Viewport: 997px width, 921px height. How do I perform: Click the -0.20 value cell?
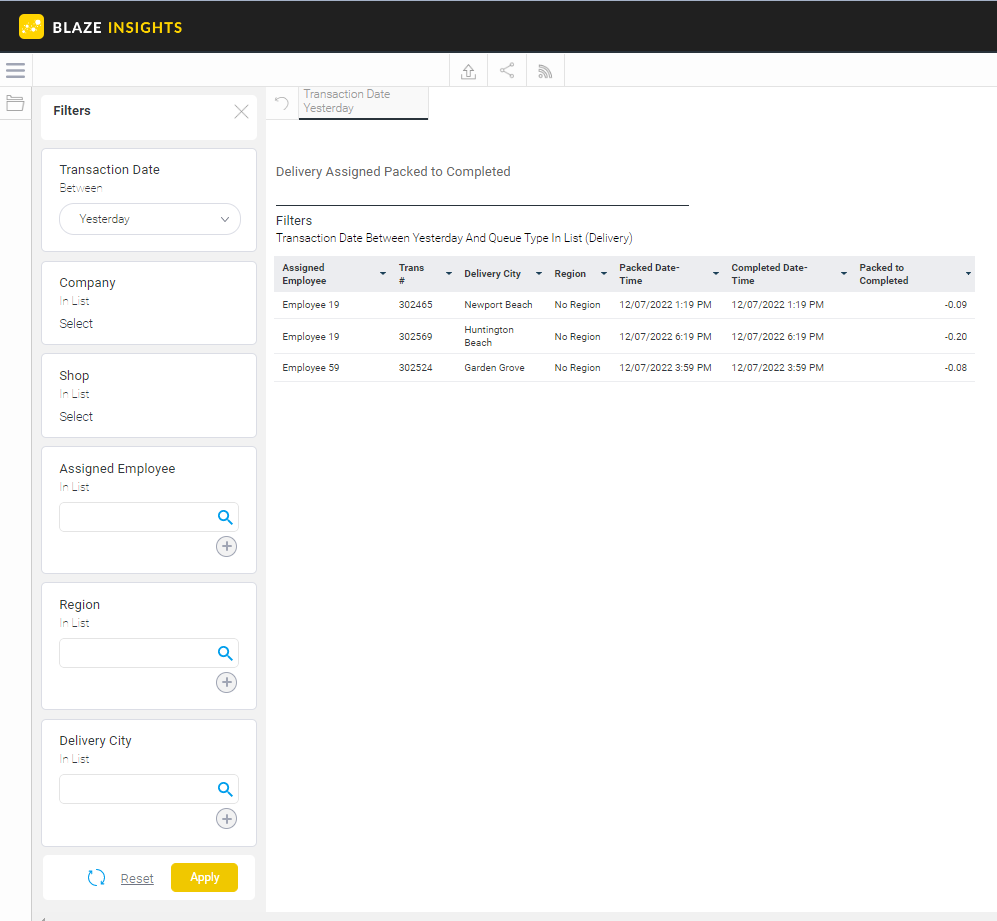[956, 336]
